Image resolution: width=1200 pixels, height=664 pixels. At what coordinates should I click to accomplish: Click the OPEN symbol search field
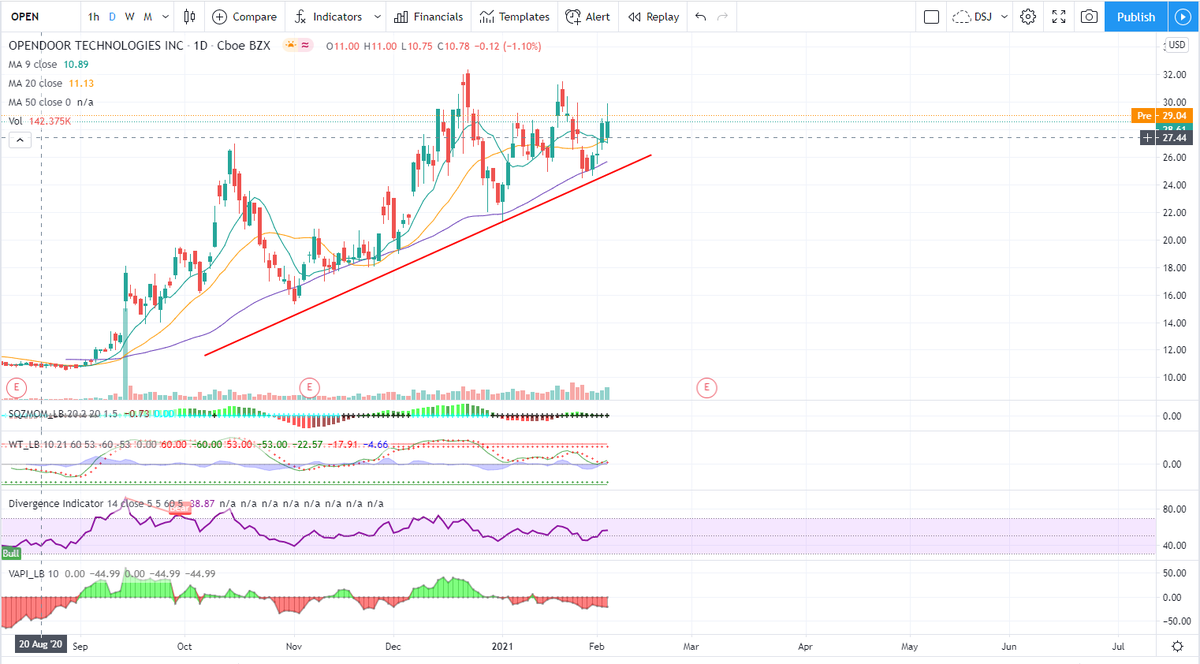click(40, 17)
